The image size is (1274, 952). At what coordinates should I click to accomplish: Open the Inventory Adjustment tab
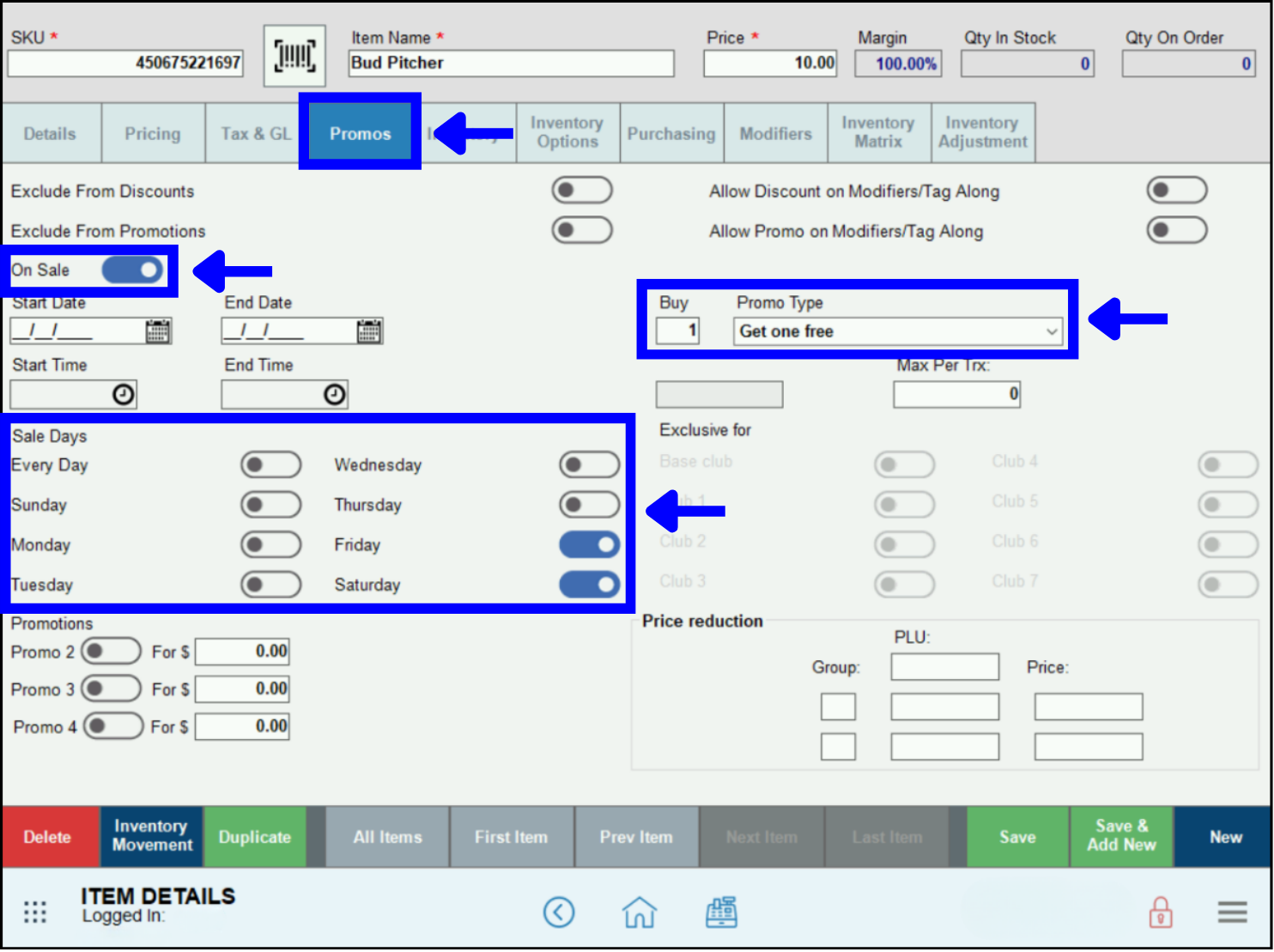point(983,133)
